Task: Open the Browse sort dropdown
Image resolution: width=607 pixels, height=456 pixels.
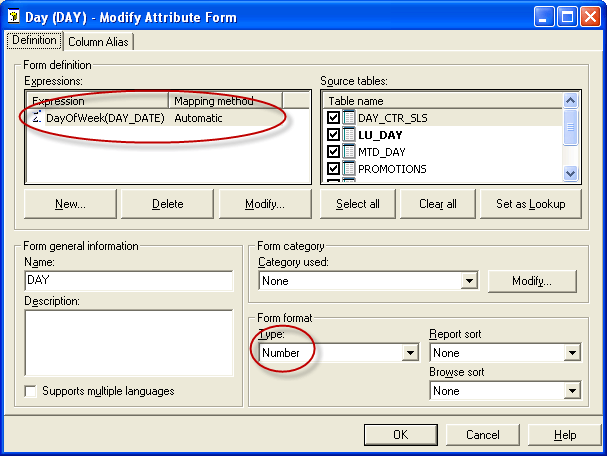Action: tap(571, 391)
